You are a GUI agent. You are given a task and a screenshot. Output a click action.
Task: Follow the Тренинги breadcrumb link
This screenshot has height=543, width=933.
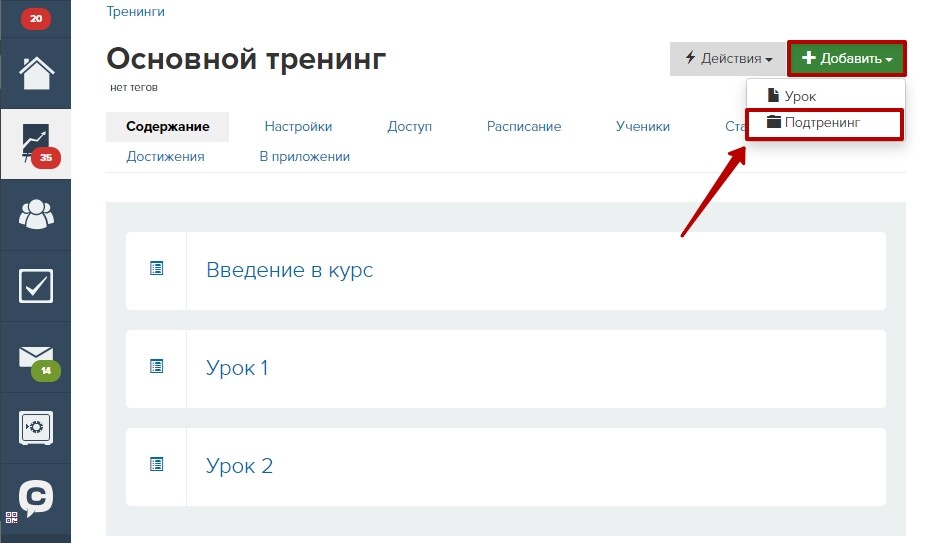136,11
